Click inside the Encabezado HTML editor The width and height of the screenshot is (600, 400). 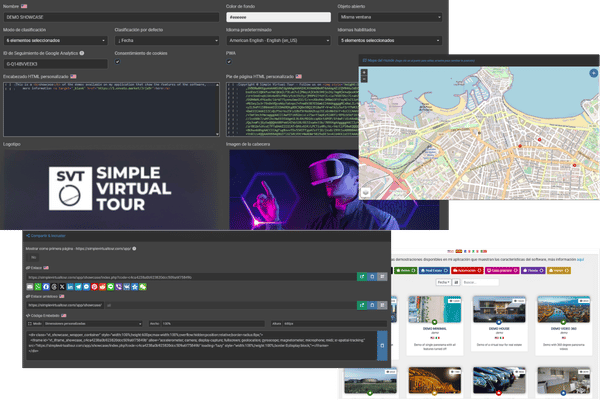tap(111, 109)
